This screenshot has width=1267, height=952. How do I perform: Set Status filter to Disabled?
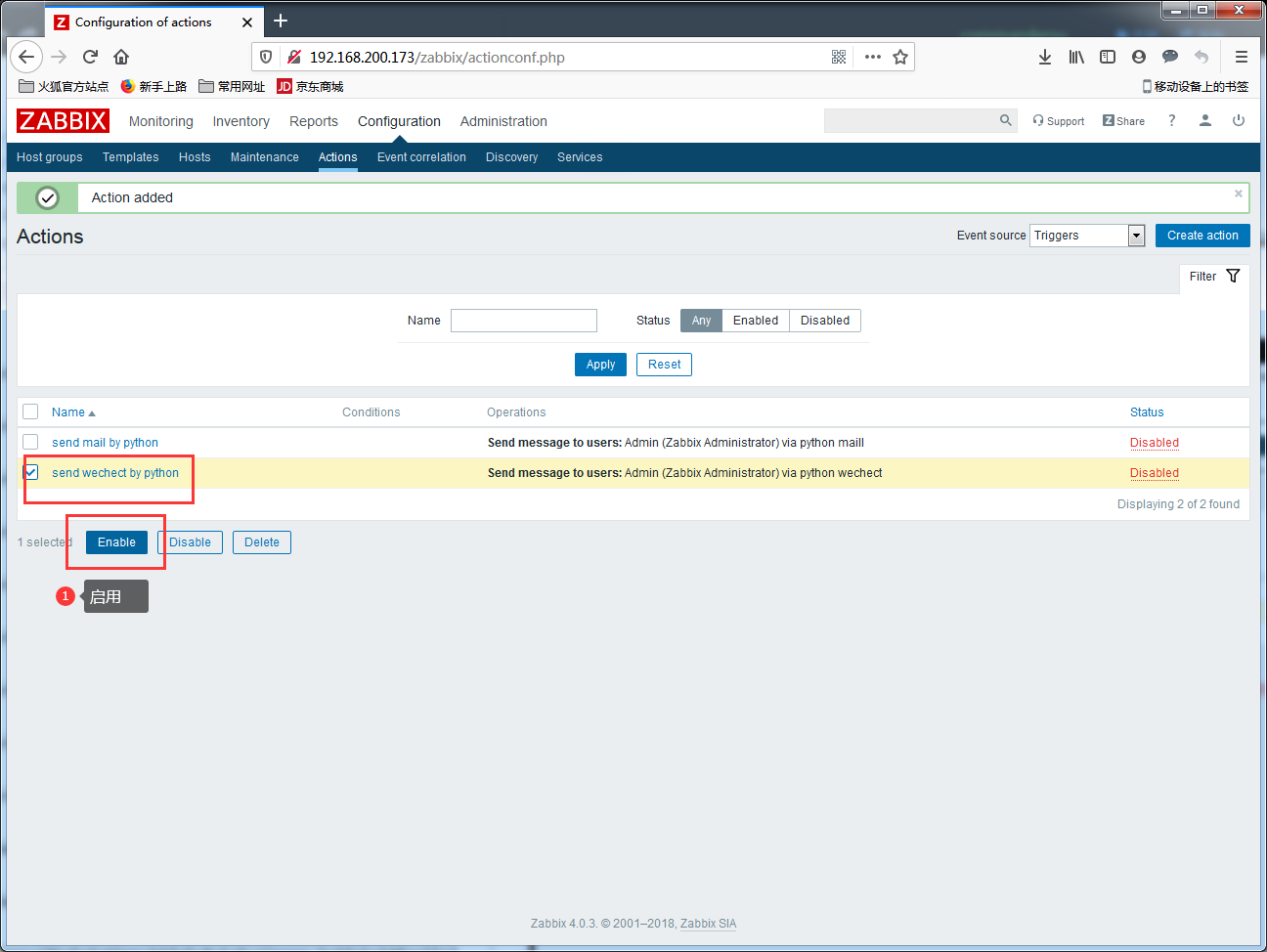coord(825,321)
